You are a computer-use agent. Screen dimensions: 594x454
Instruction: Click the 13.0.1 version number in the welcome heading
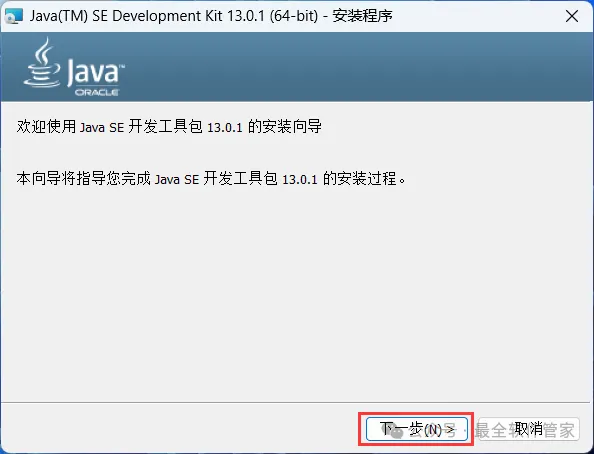tap(225, 127)
